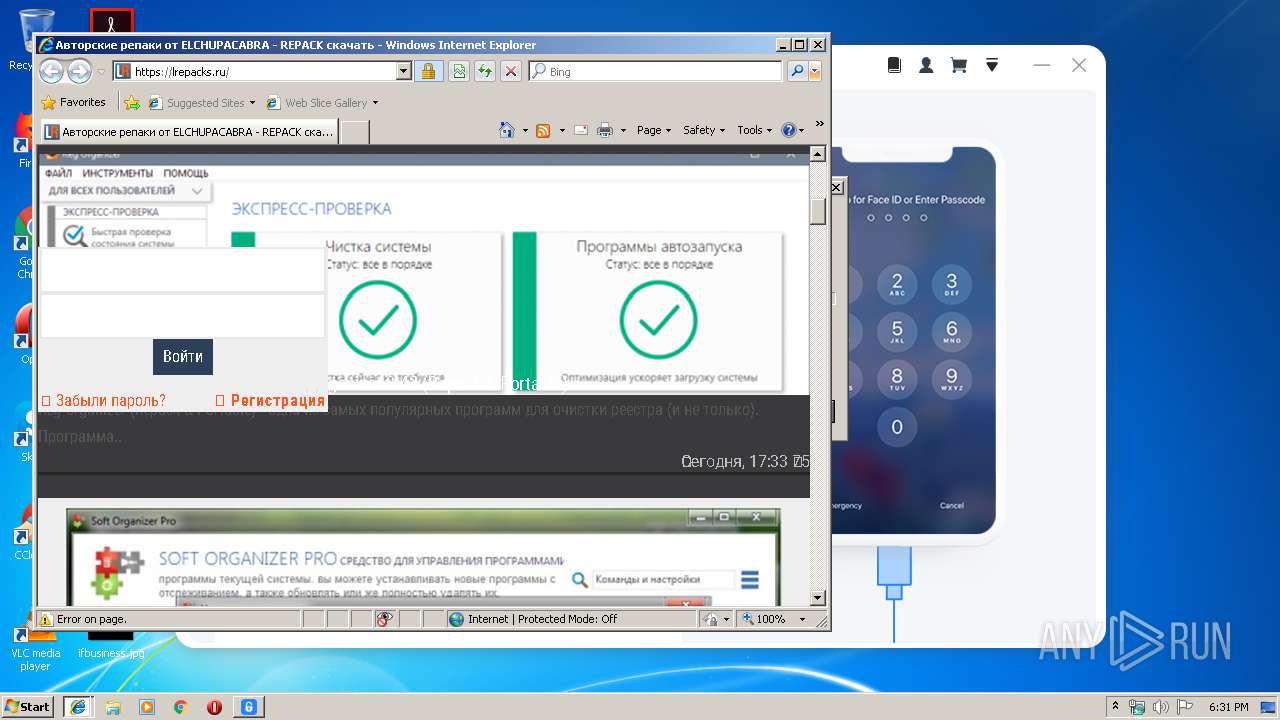1280x720 pixels.
Task: Expand the address bar URL dropdown
Action: pyautogui.click(x=404, y=71)
